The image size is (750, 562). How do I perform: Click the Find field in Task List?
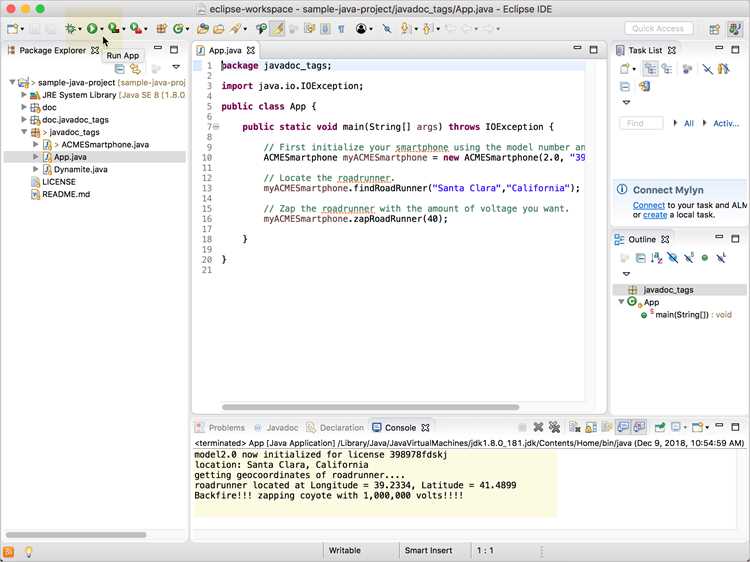click(x=641, y=123)
